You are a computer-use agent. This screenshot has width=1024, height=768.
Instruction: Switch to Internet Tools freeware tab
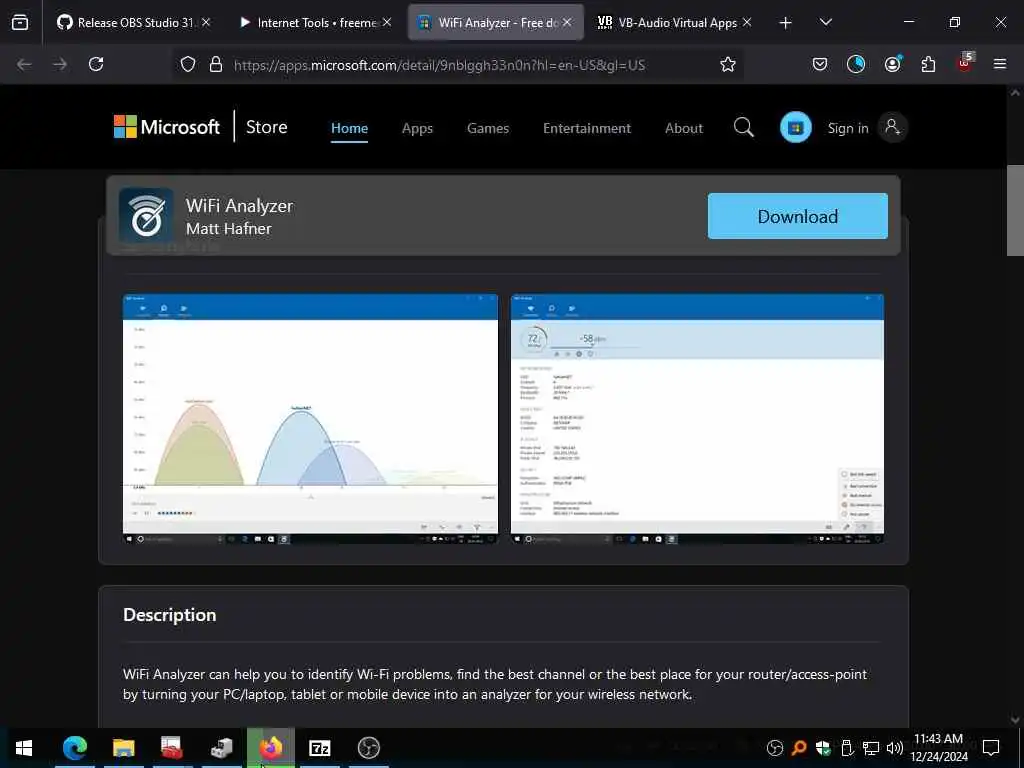(x=315, y=22)
